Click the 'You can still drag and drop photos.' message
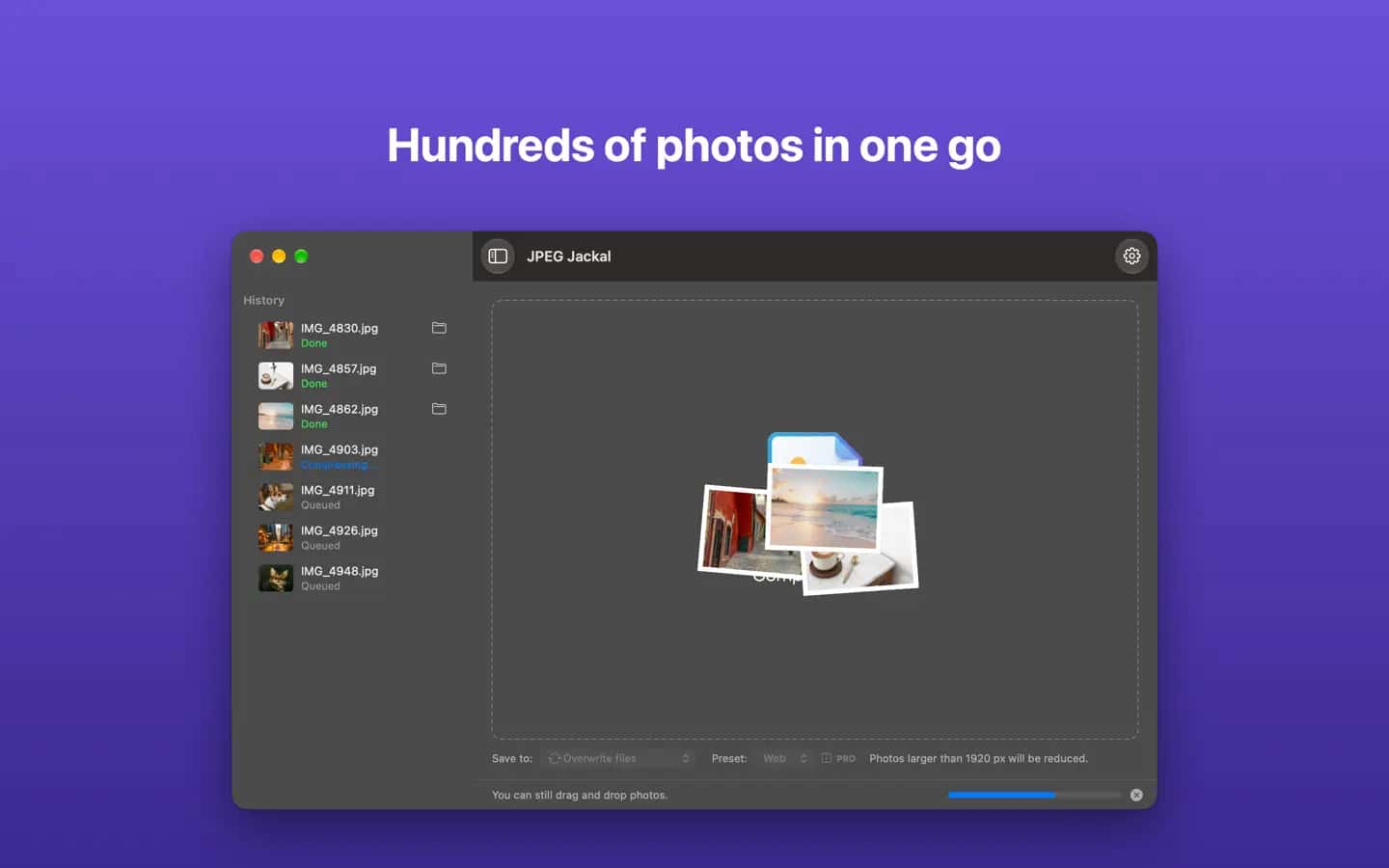This screenshot has width=1389, height=868. click(580, 795)
